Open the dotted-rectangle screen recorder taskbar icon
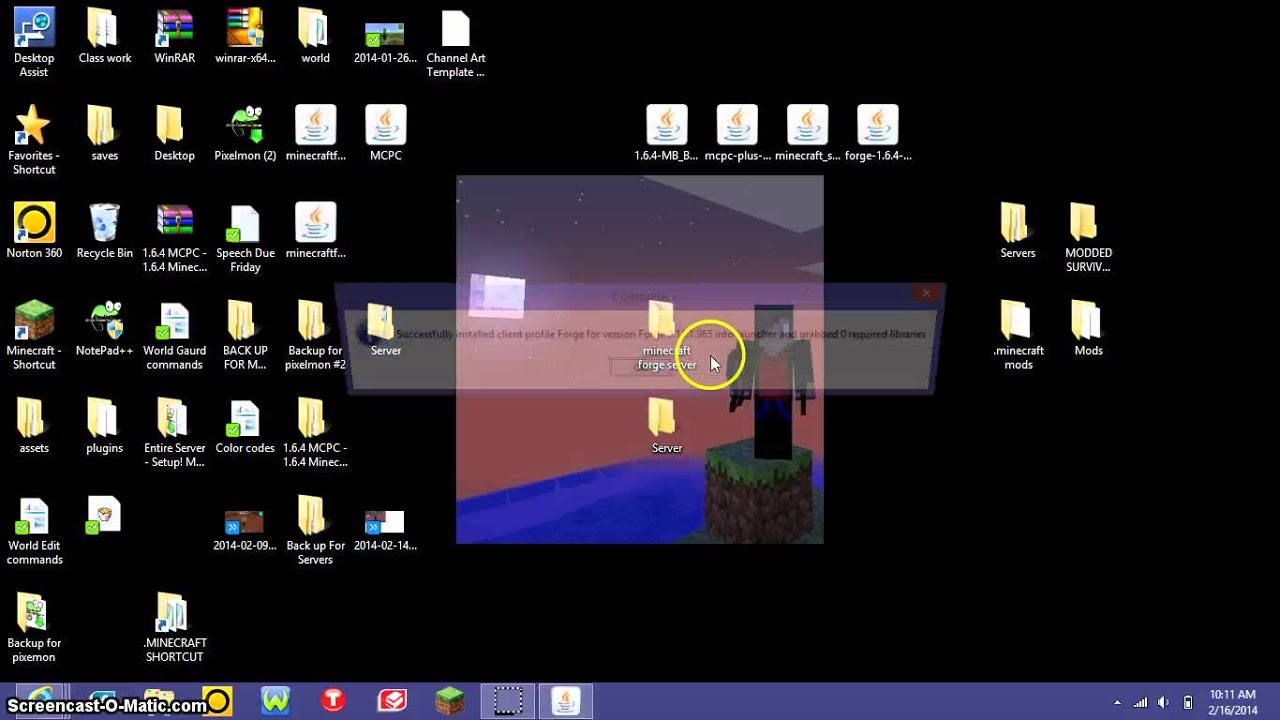1280x720 pixels. [507, 701]
